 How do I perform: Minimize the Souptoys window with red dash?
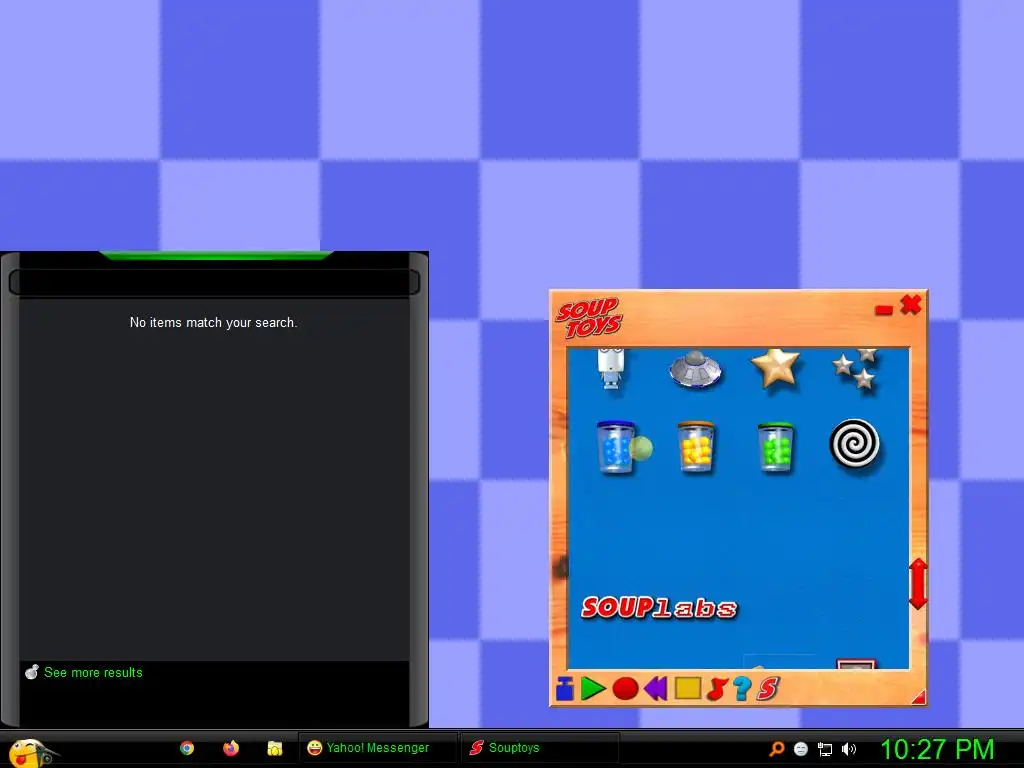point(884,310)
